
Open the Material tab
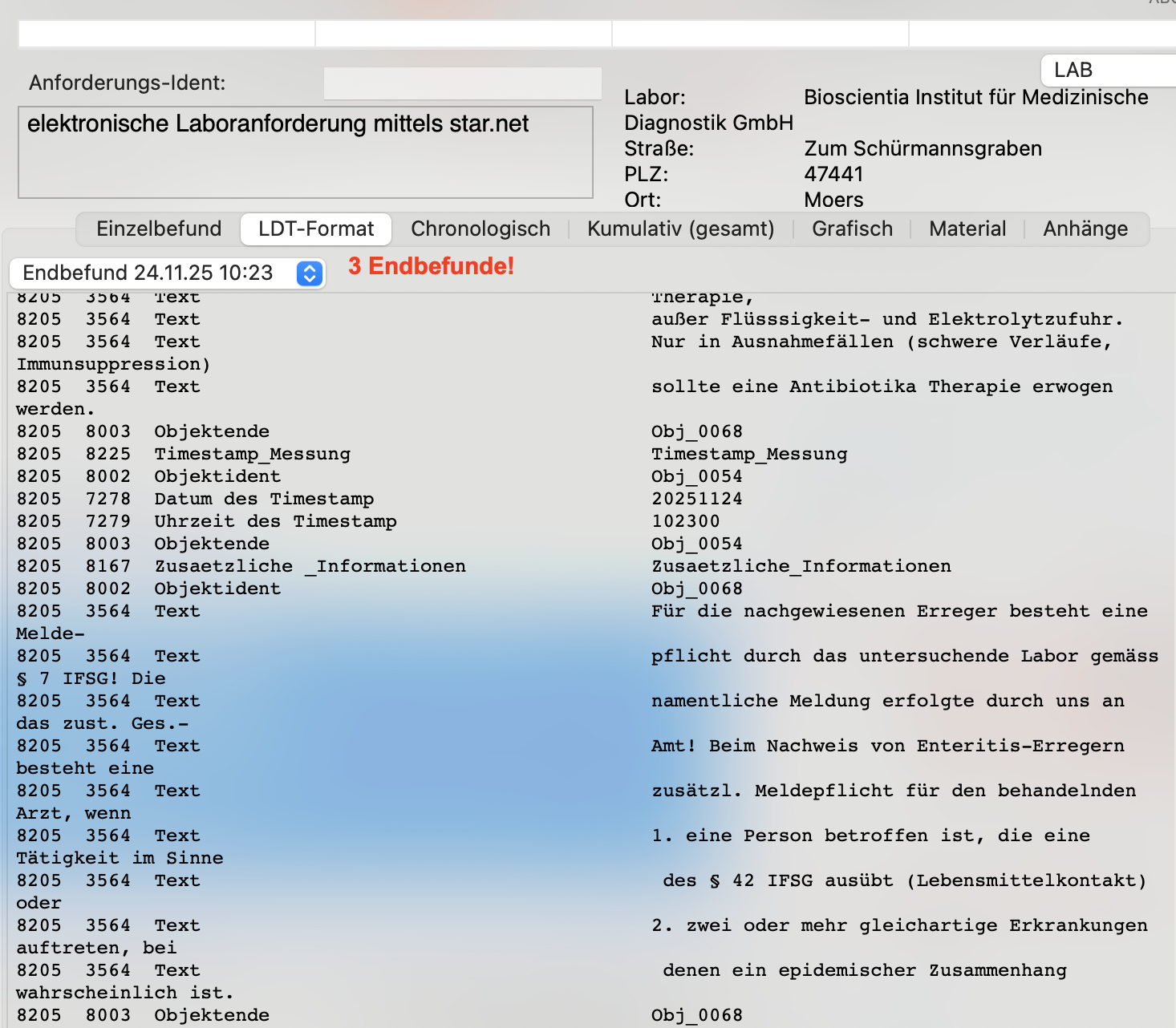coord(967,229)
